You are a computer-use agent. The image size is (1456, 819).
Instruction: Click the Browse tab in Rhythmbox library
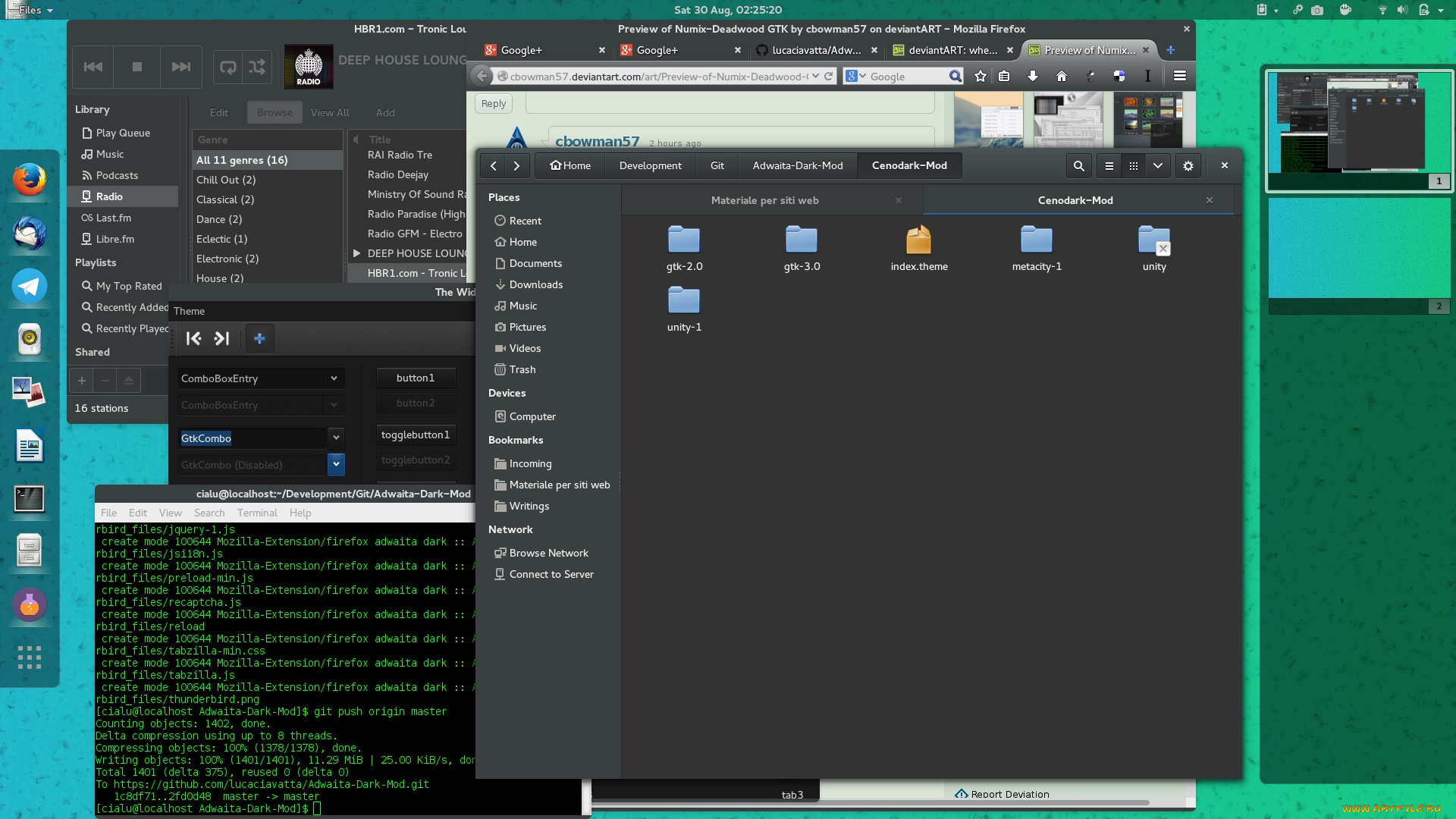[x=273, y=111]
